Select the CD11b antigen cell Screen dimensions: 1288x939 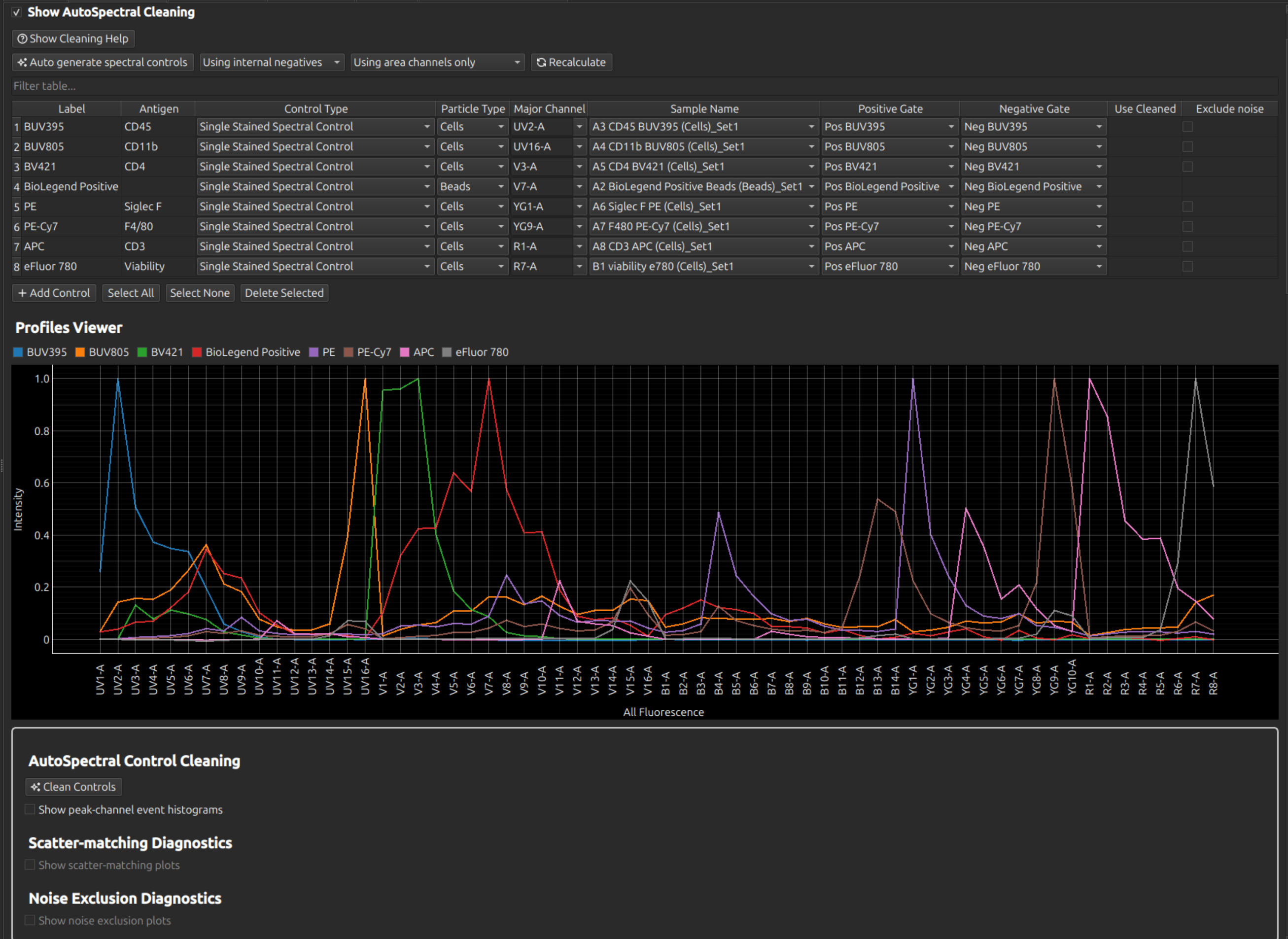159,147
